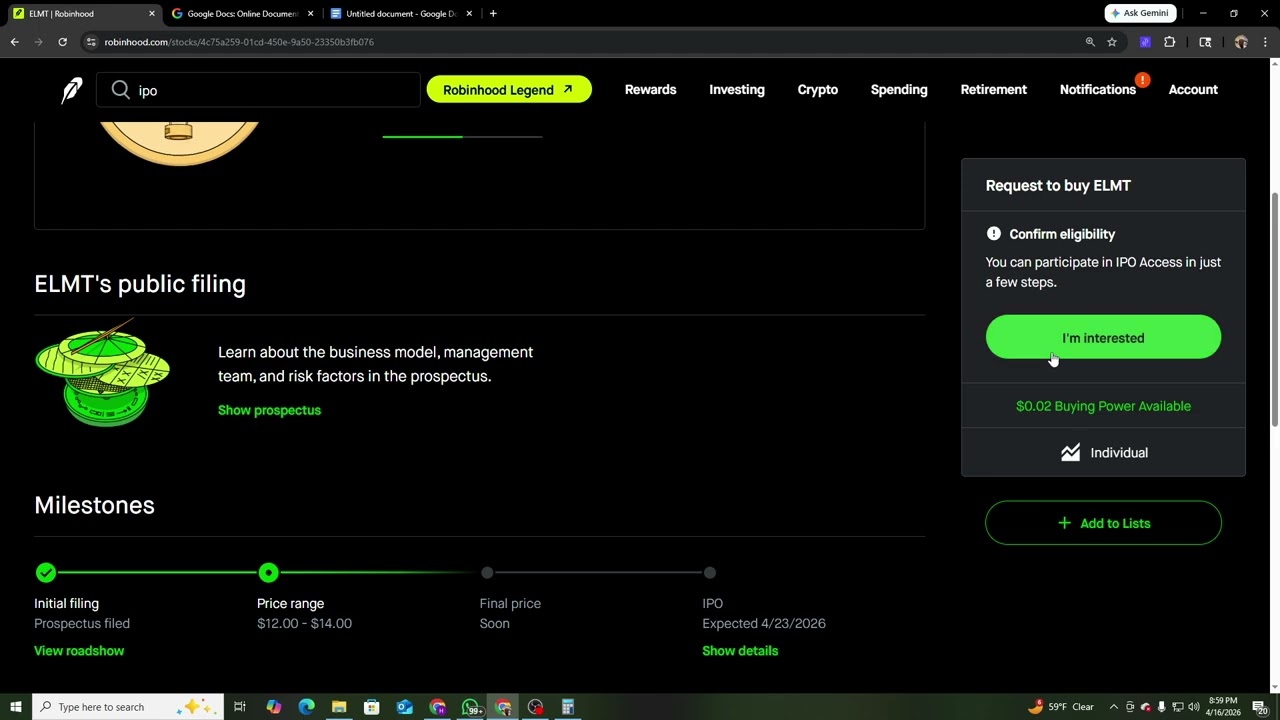The height and width of the screenshot is (720, 1280).
Task: Open Task View on the taskbar
Action: coord(240,707)
